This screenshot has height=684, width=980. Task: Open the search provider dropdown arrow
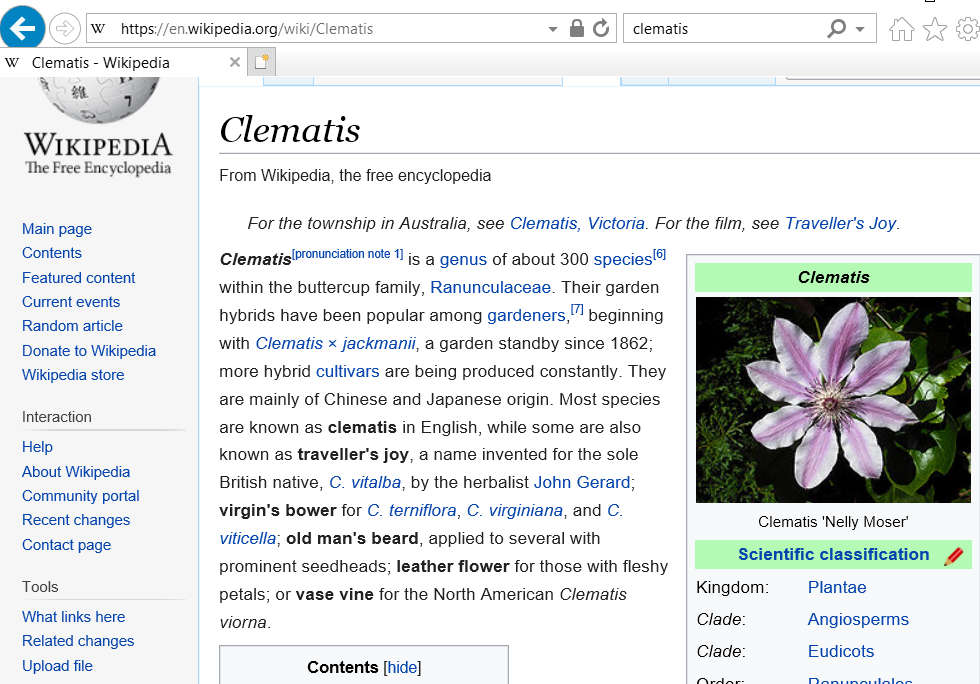point(860,29)
